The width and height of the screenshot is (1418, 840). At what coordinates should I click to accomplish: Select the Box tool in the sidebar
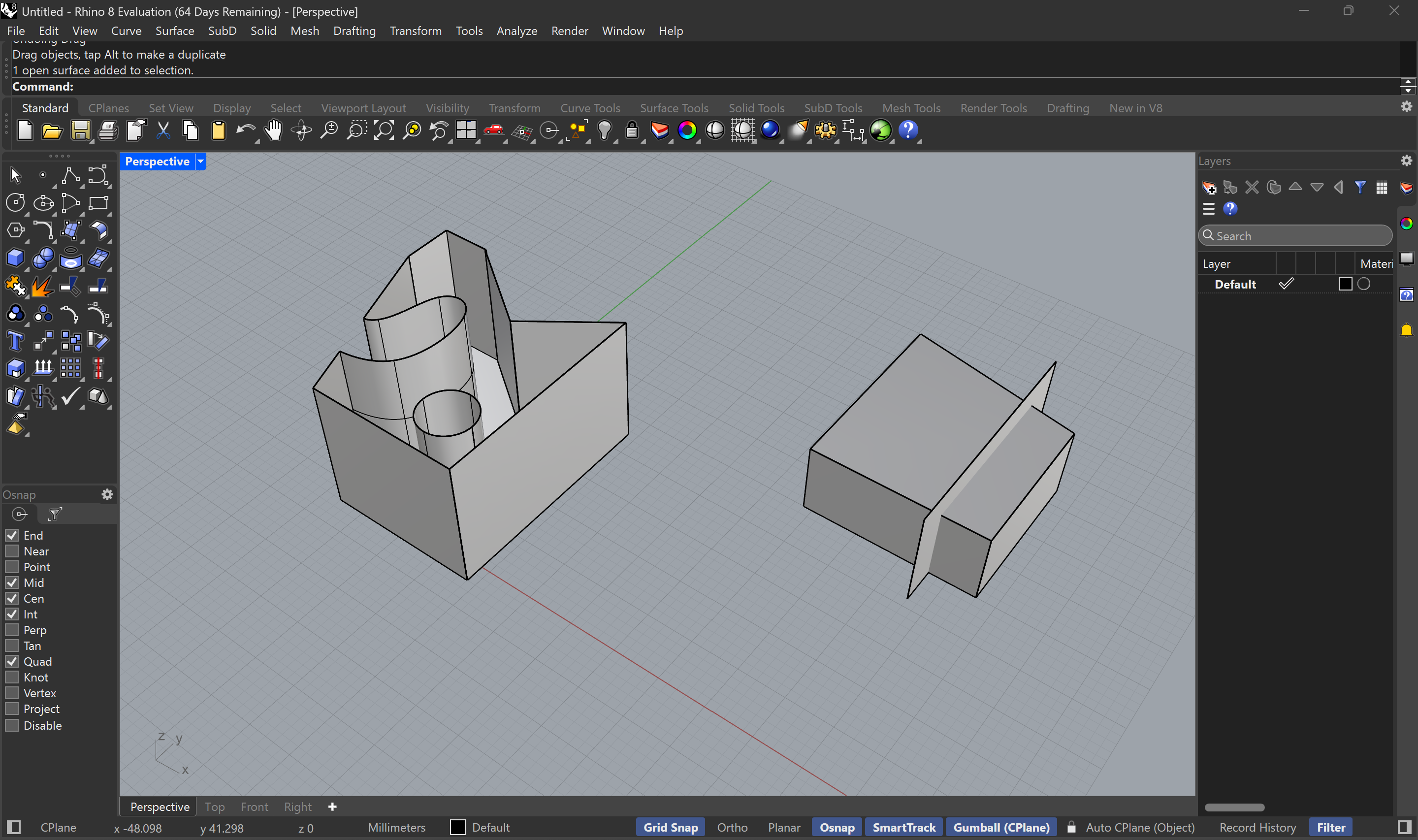click(15, 258)
